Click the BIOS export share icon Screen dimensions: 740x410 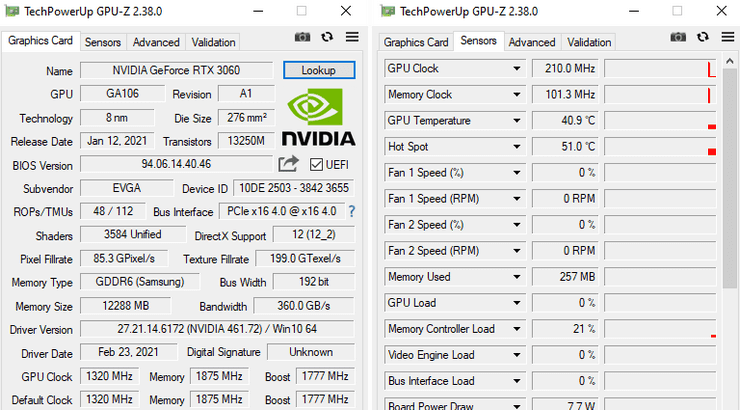click(x=288, y=164)
